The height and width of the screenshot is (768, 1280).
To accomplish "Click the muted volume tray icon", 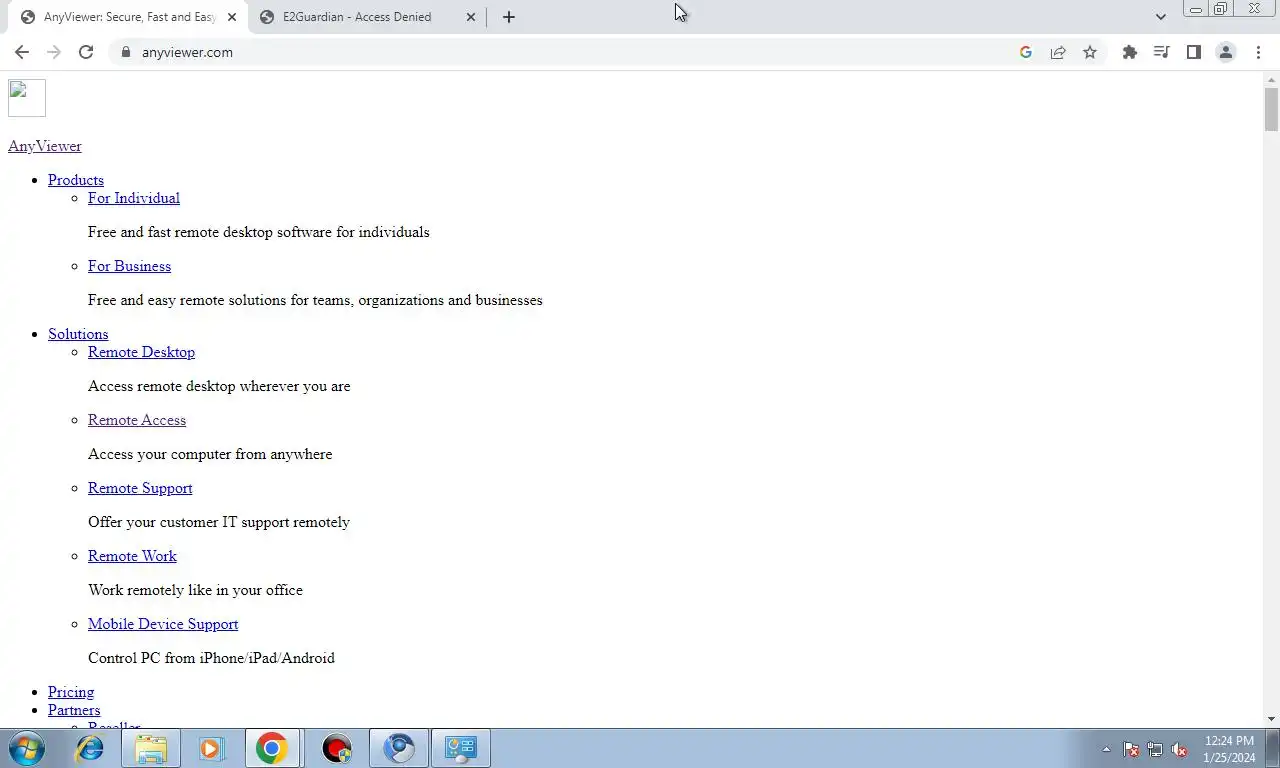I will point(1180,749).
